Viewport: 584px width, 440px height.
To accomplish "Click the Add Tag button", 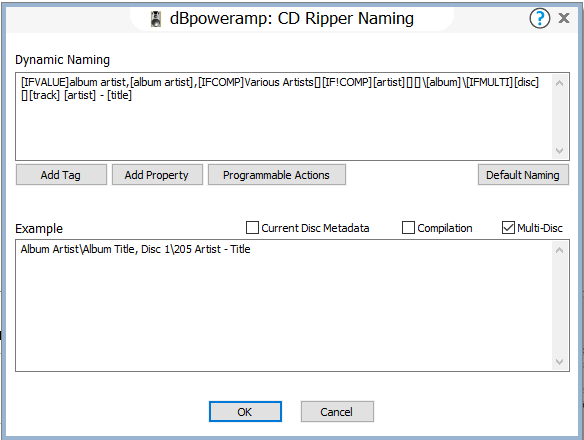I will click(x=61, y=175).
